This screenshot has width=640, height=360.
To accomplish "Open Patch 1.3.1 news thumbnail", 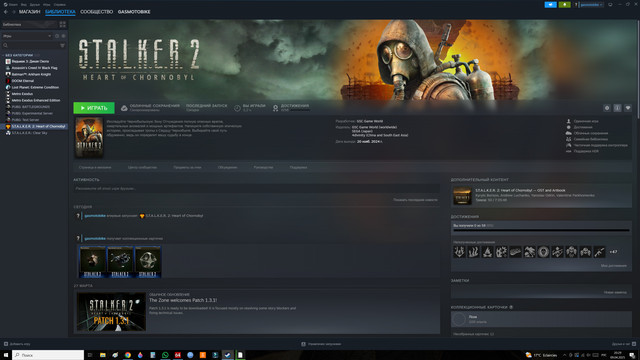I will coord(111,311).
